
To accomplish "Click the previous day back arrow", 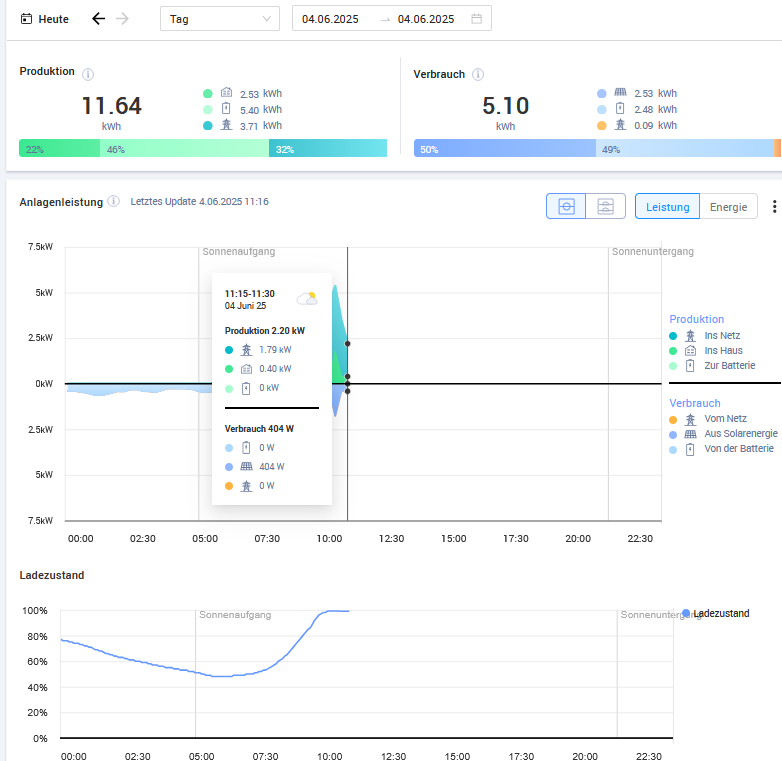I will [x=98, y=19].
